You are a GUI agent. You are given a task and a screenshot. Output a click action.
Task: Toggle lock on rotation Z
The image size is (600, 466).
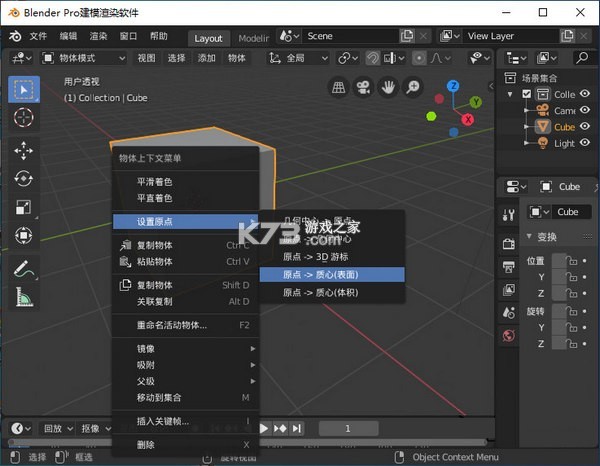[x=572, y=344]
